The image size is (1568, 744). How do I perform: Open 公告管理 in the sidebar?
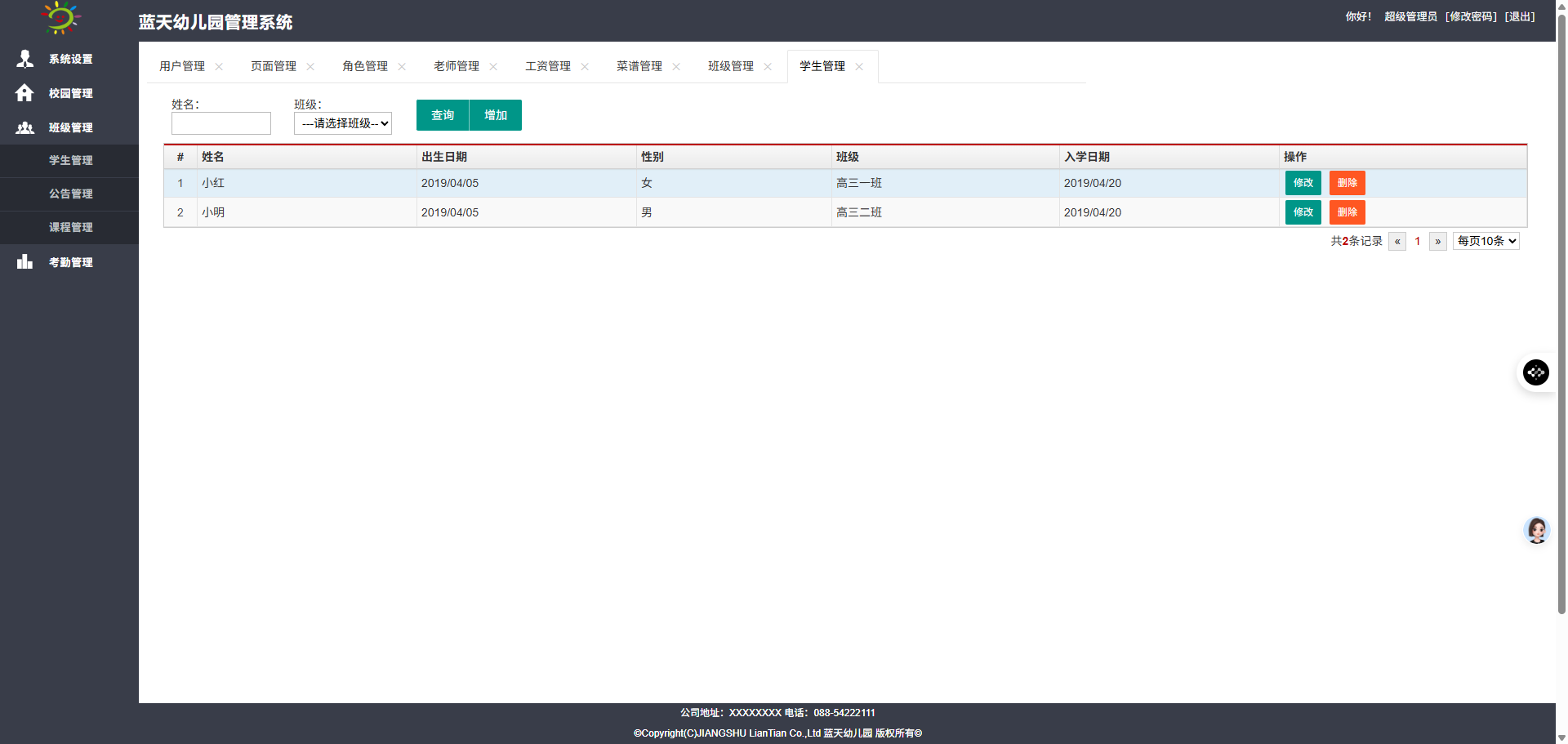[71, 194]
